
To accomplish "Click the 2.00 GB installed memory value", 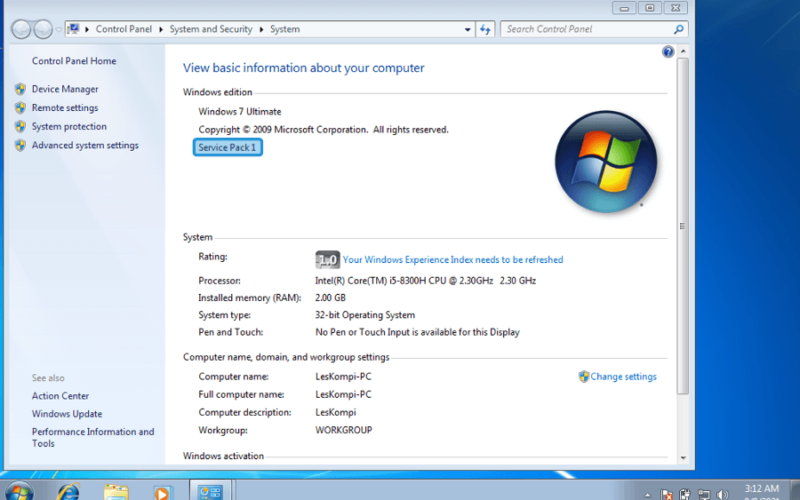I will 330,297.
